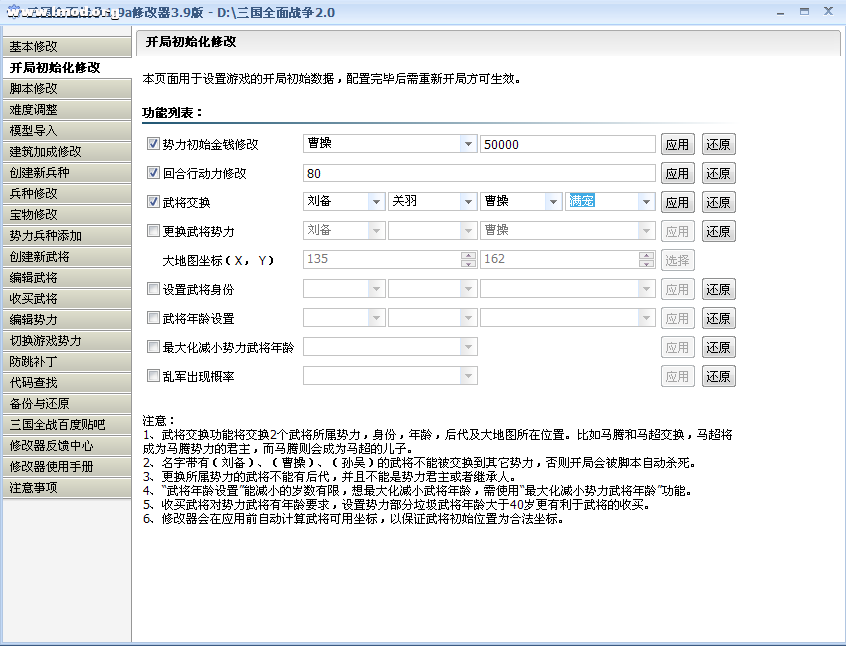Viewport: 846px width, 646px height.
Task: Open the 三国全战百度贴吧 sidebar item
Action: pyautogui.click(x=66, y=425)
